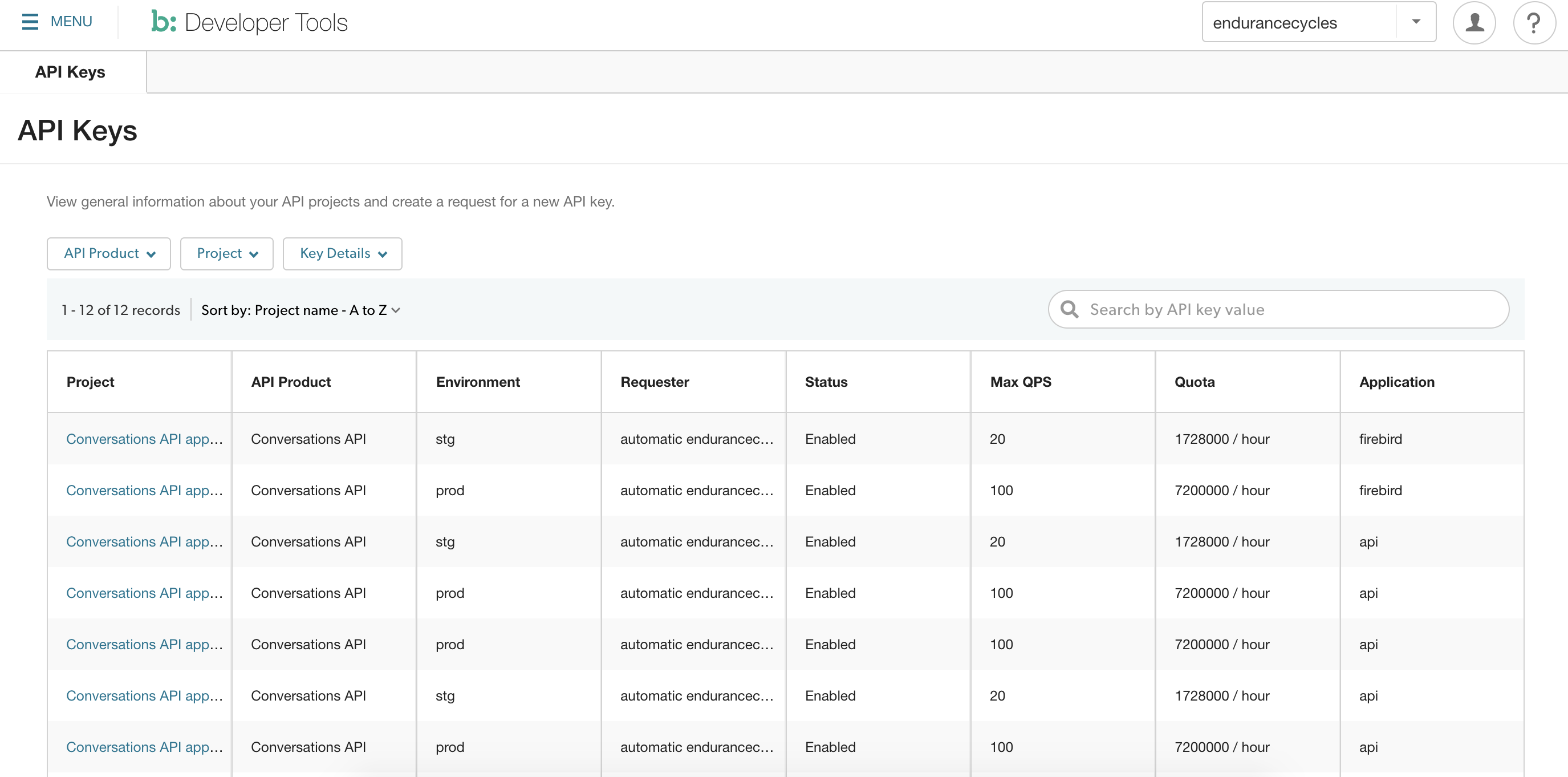The width and height of the screenshot is (1568, 777).
Task: Open the API Product filter dropdown
Action: pyautogui.click(x=109, y=253)
